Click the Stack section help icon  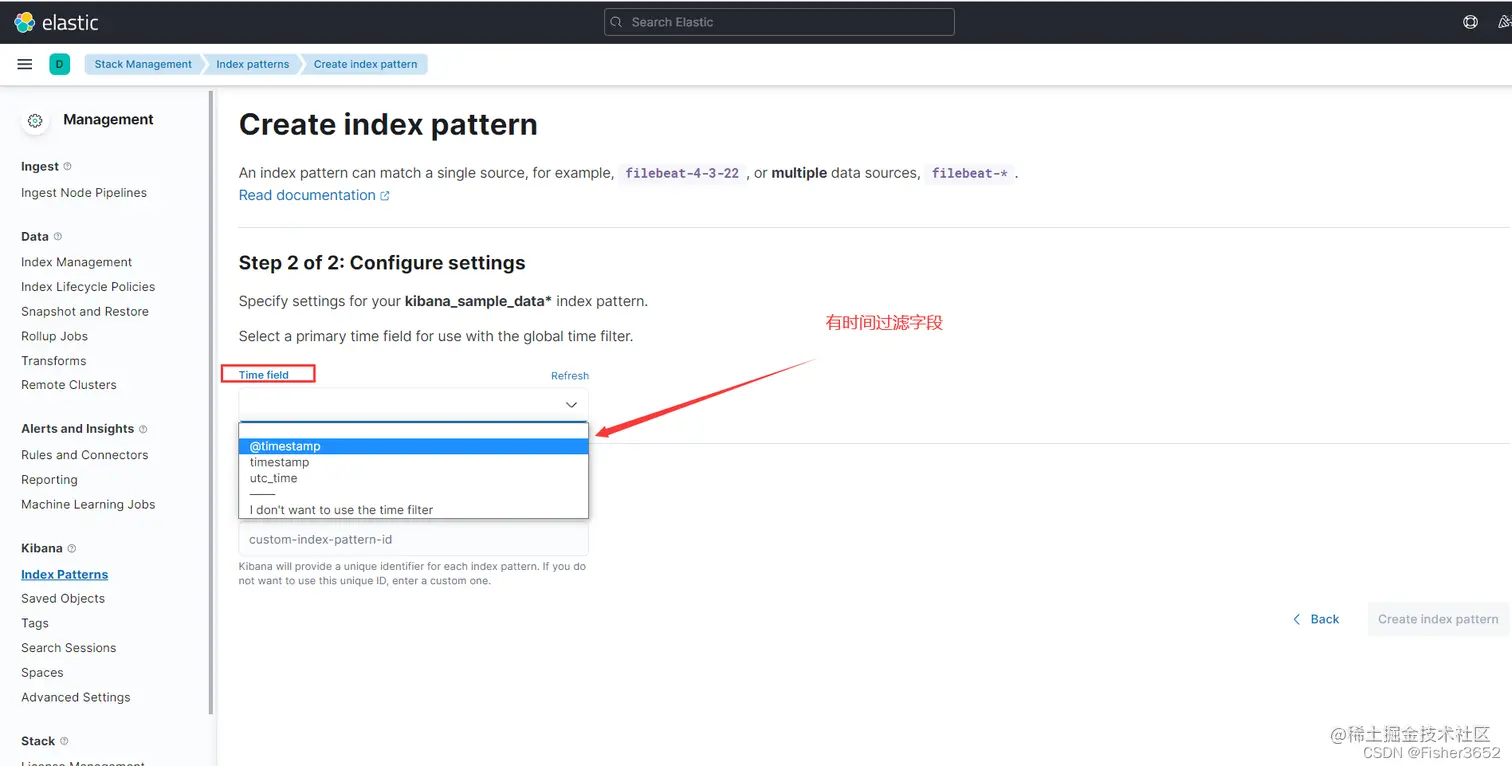pyautogui.click(x=64, y=741)
